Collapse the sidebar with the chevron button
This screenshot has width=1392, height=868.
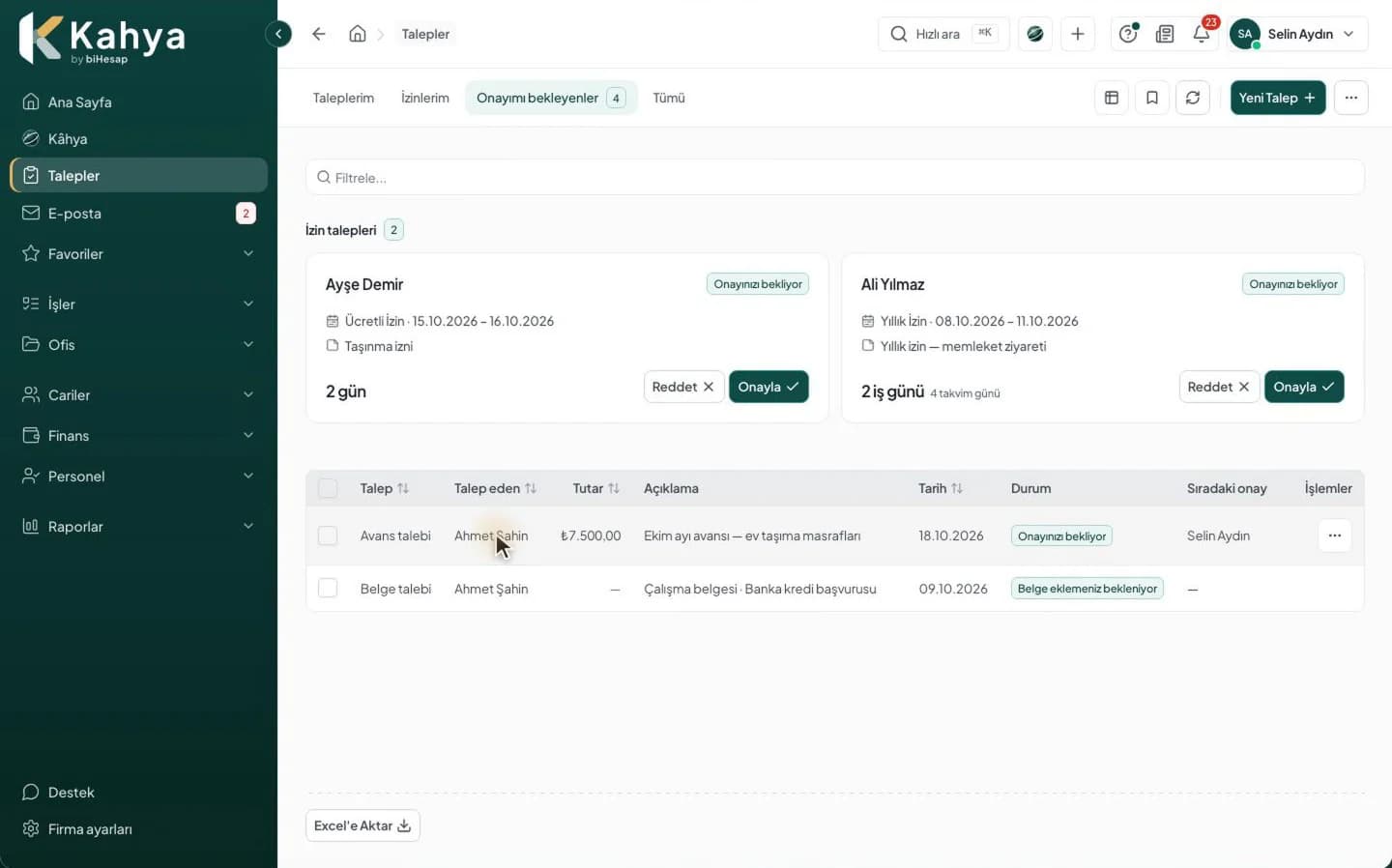tap(278, 34)
